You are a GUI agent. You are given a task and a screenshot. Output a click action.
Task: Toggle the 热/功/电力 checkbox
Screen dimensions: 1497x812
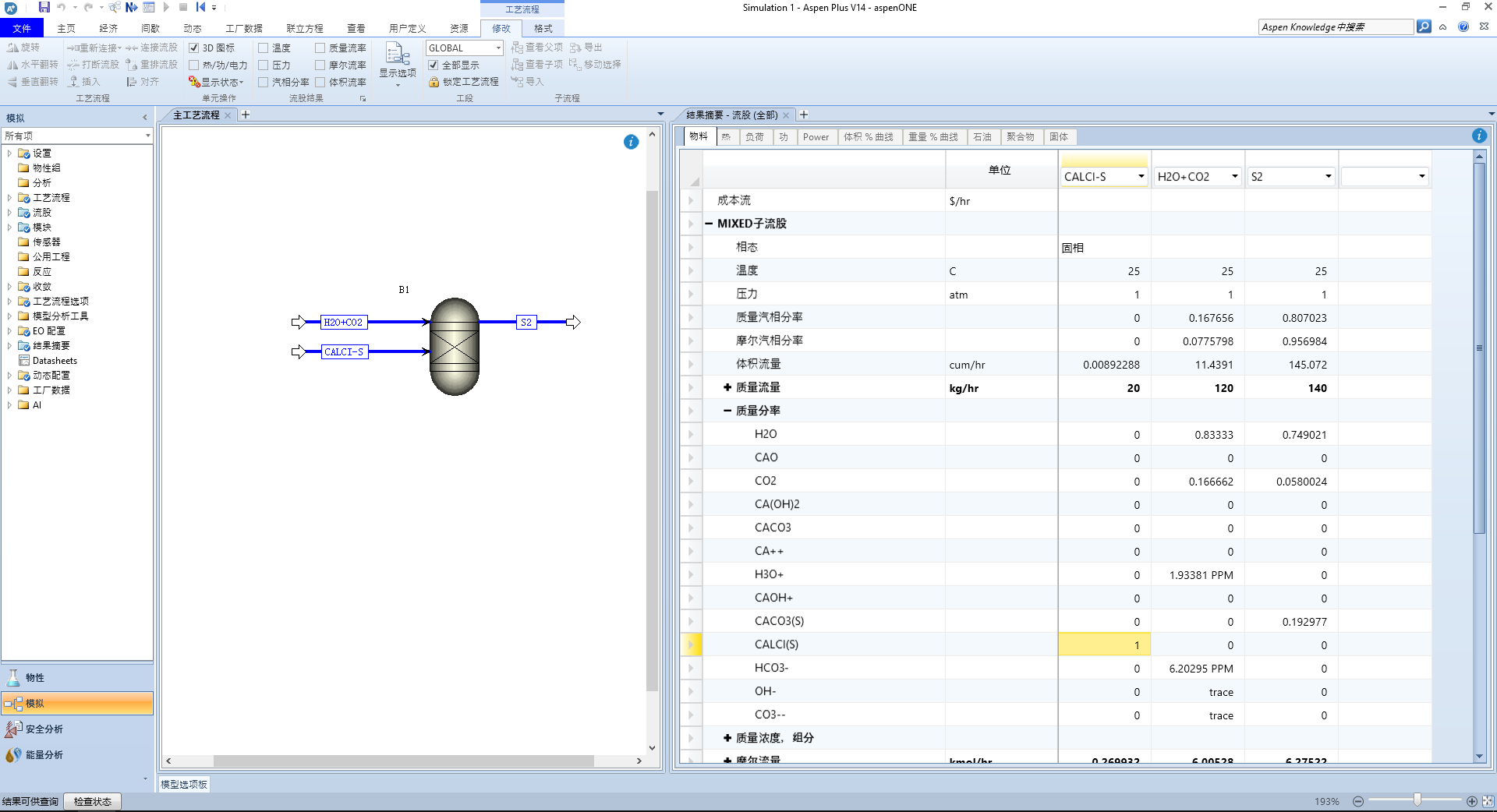point(194,65)
